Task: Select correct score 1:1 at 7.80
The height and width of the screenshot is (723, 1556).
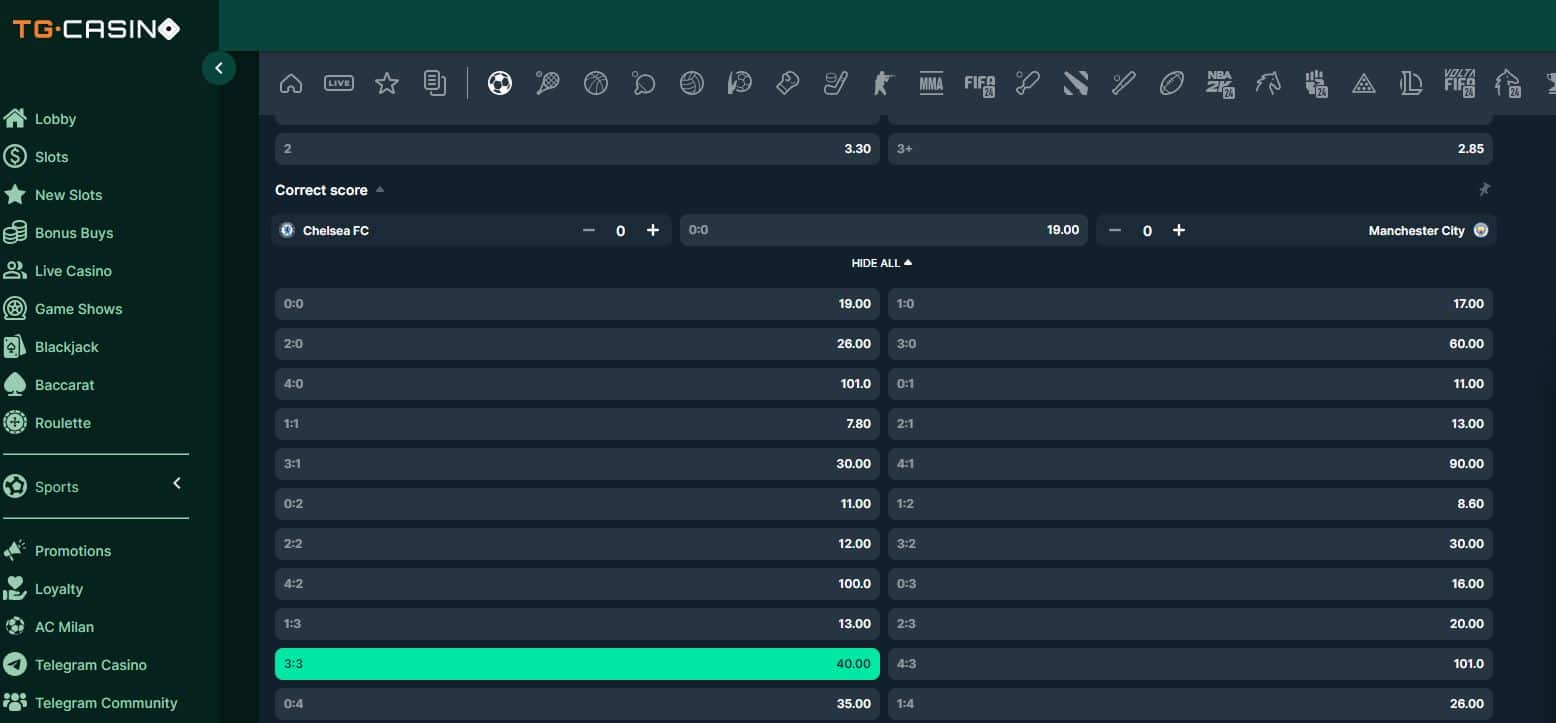Action: (577, 424)
